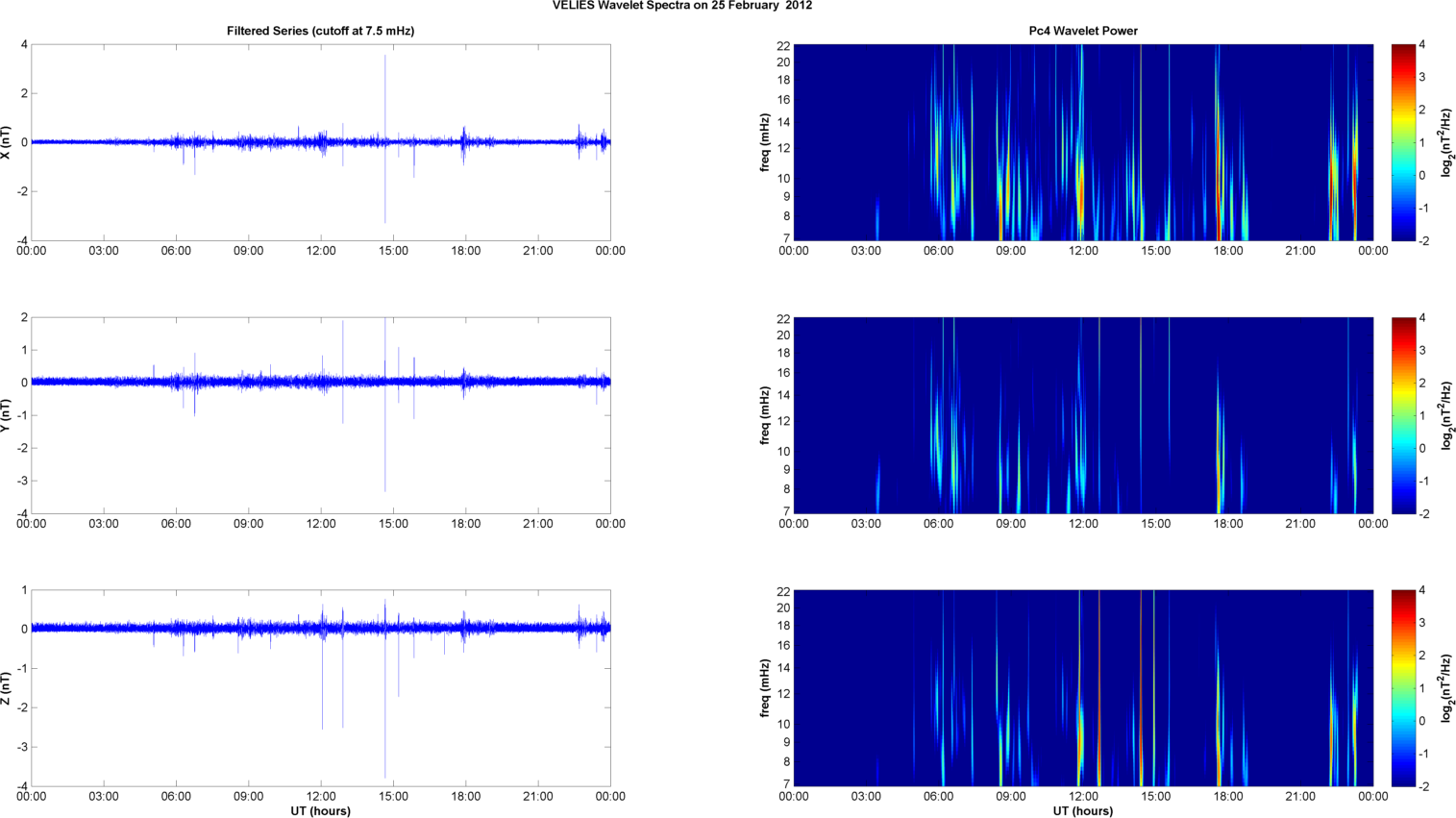
Task: Click the Z (nT) axis label
Action: 8,688
